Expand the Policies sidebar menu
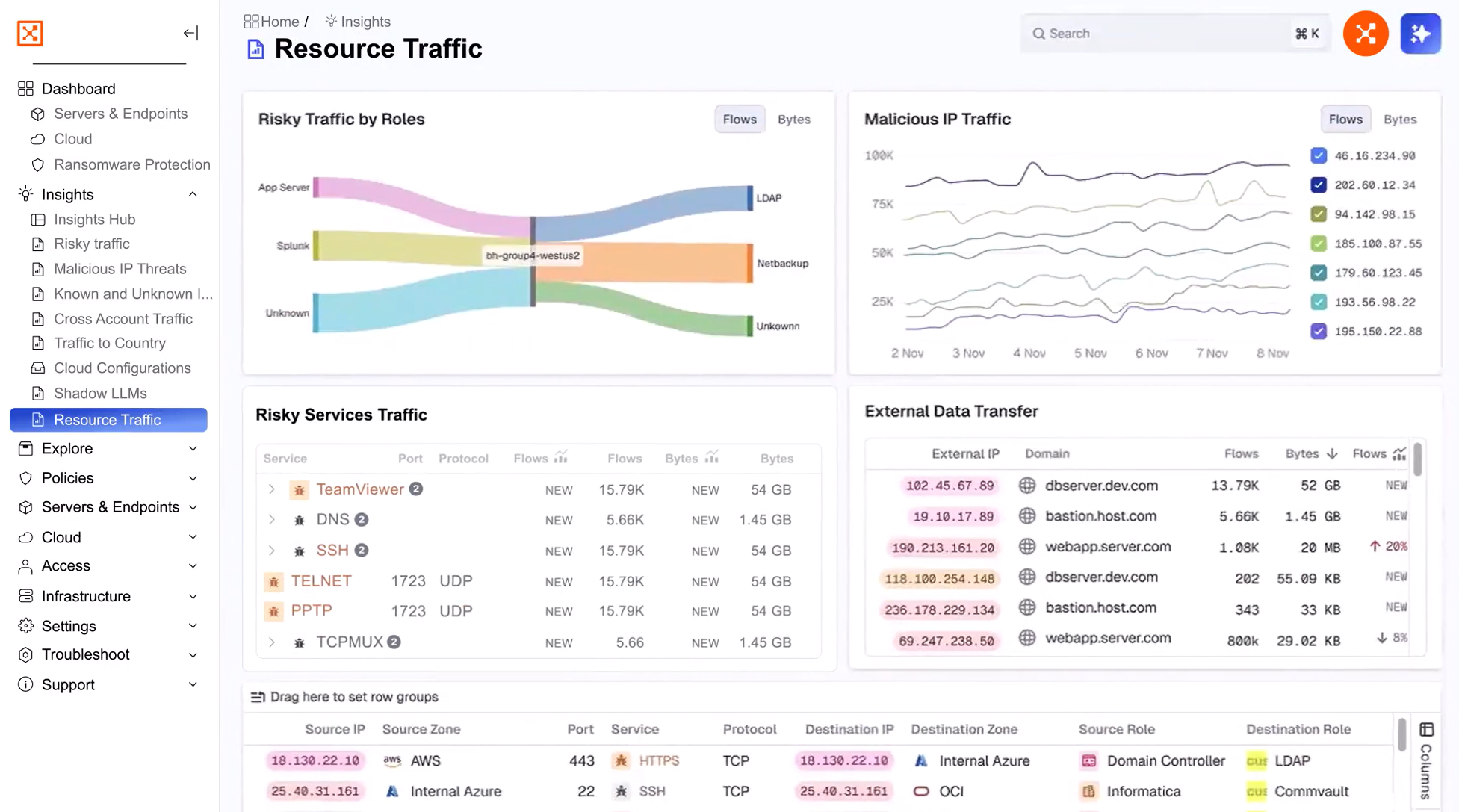1459x812 pixels. click(193, 478)
